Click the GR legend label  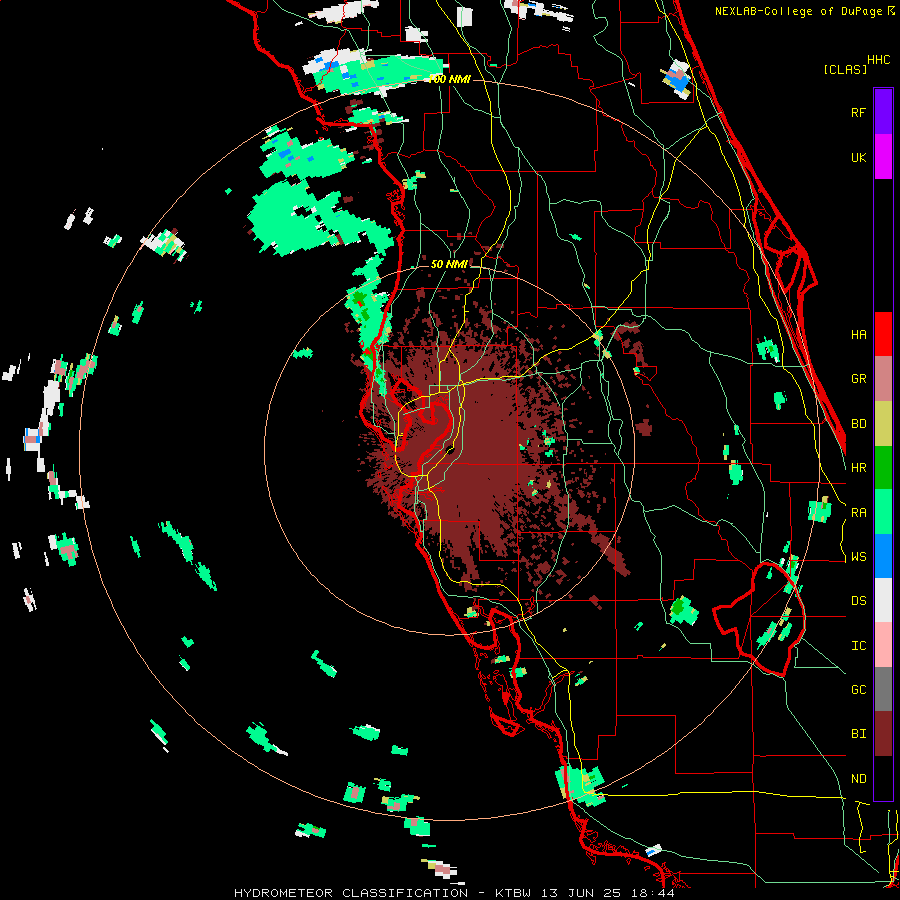pos(858,379)
